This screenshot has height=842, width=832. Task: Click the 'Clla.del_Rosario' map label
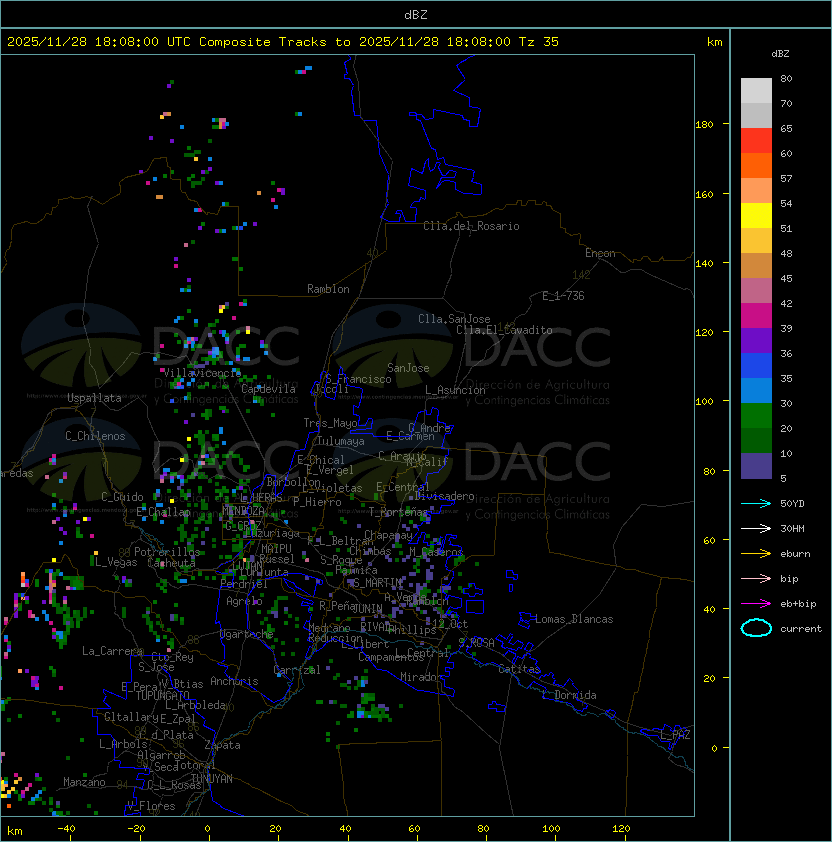[x=471, y=226]
